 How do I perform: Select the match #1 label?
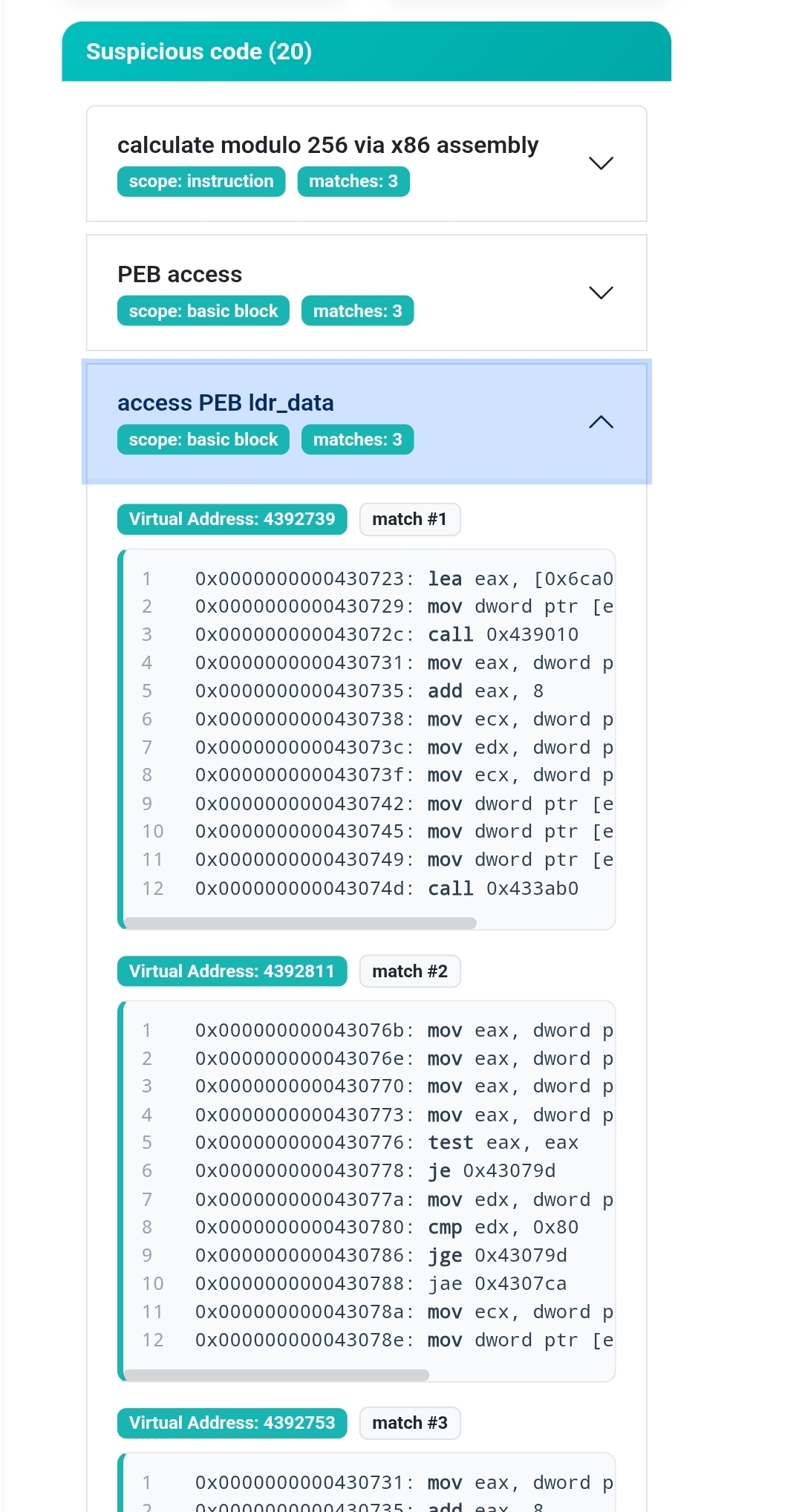tap(410, 519)
